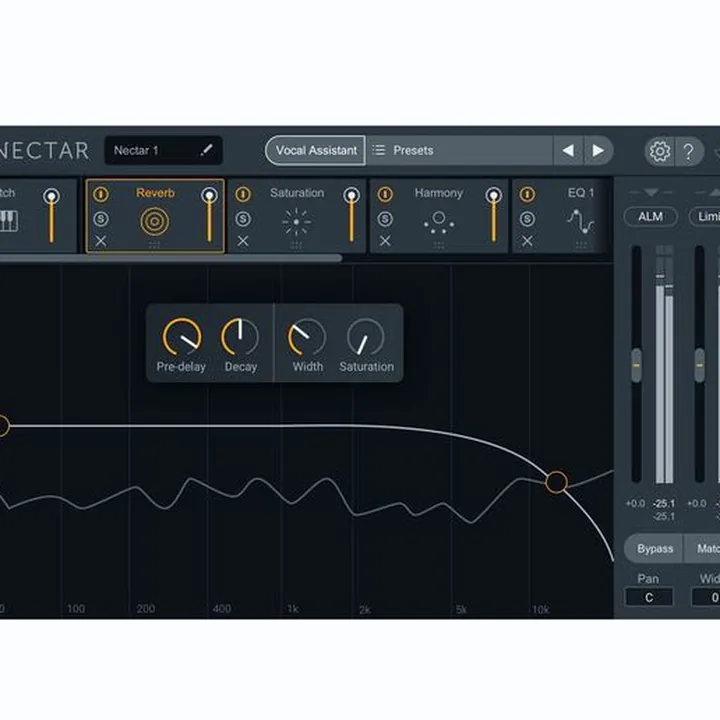Toggle the Limiter button
Viewport: 720px width, 720px height.
click(x=705, y=216)
